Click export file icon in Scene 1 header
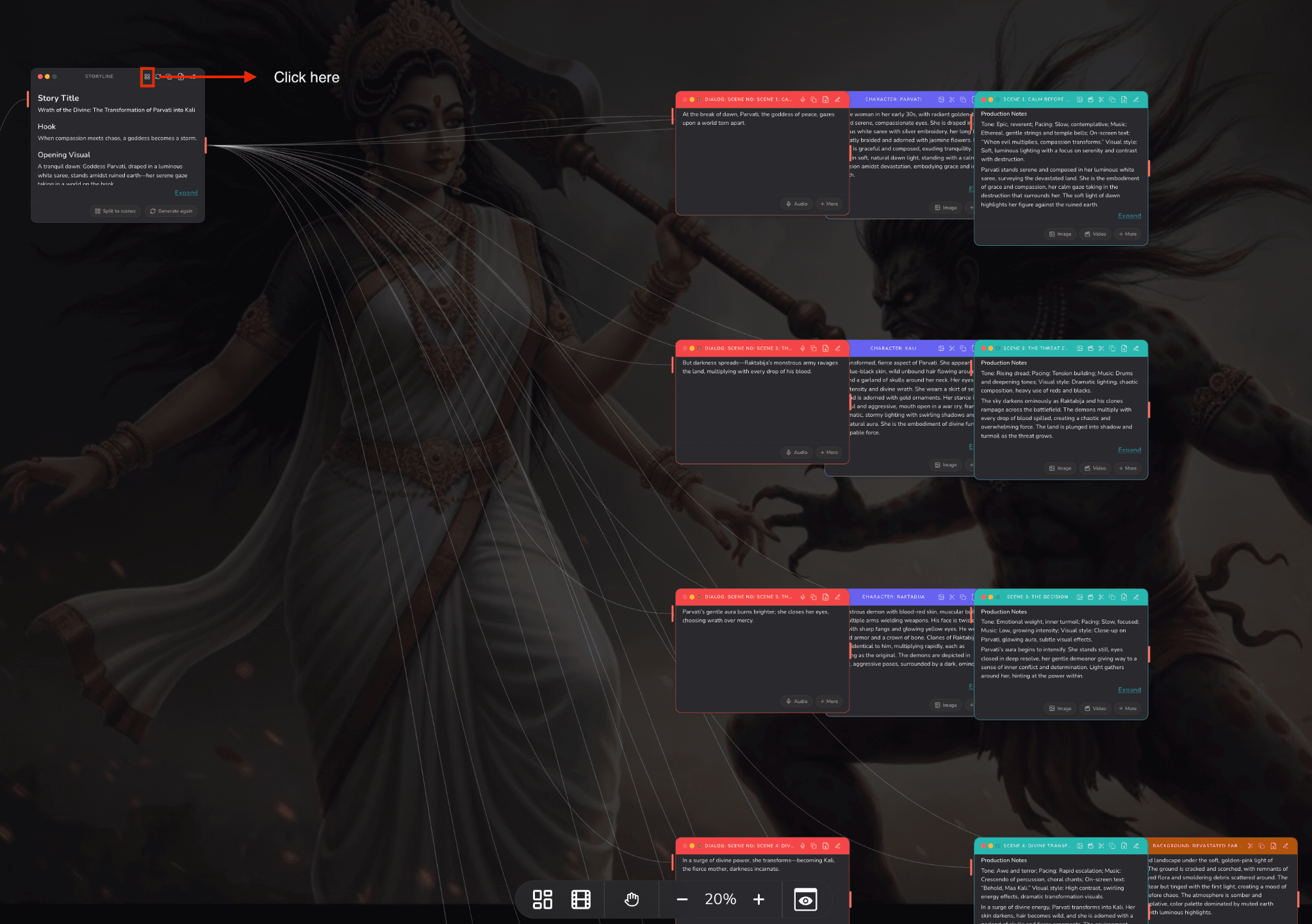Image resolution: width=1312 pixels, height=924 pixels. coord(1124,99)
